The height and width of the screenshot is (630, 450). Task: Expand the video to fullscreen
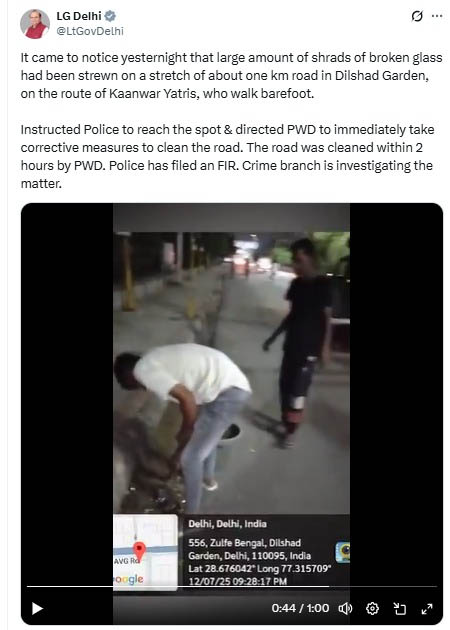point(427,609)
